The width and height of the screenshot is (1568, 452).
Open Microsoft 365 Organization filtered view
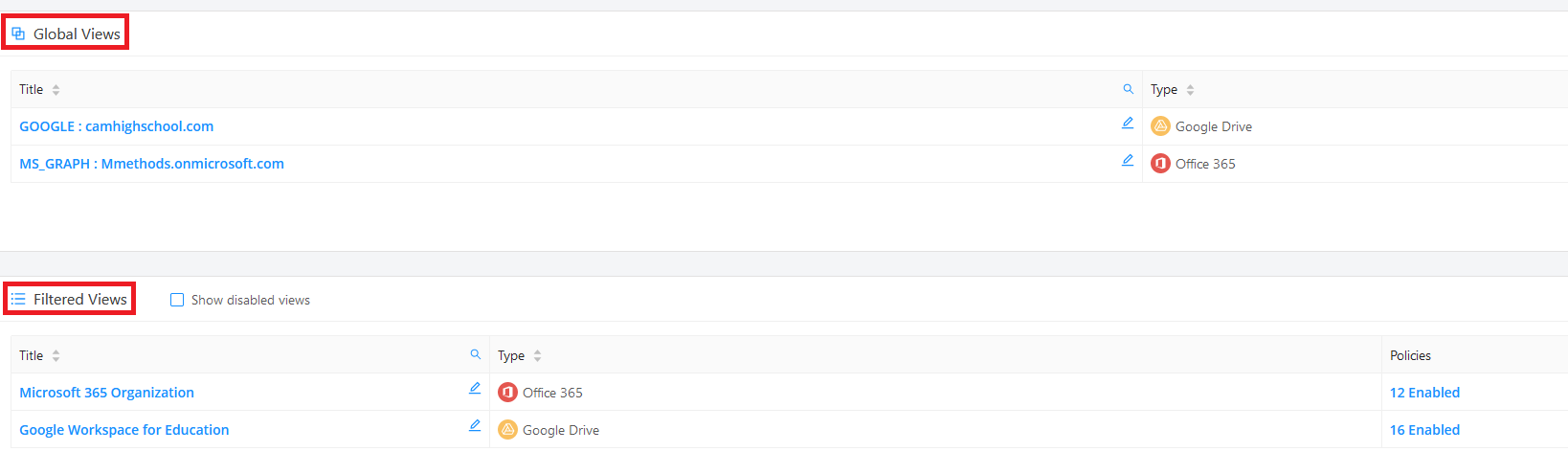(106, 393)
